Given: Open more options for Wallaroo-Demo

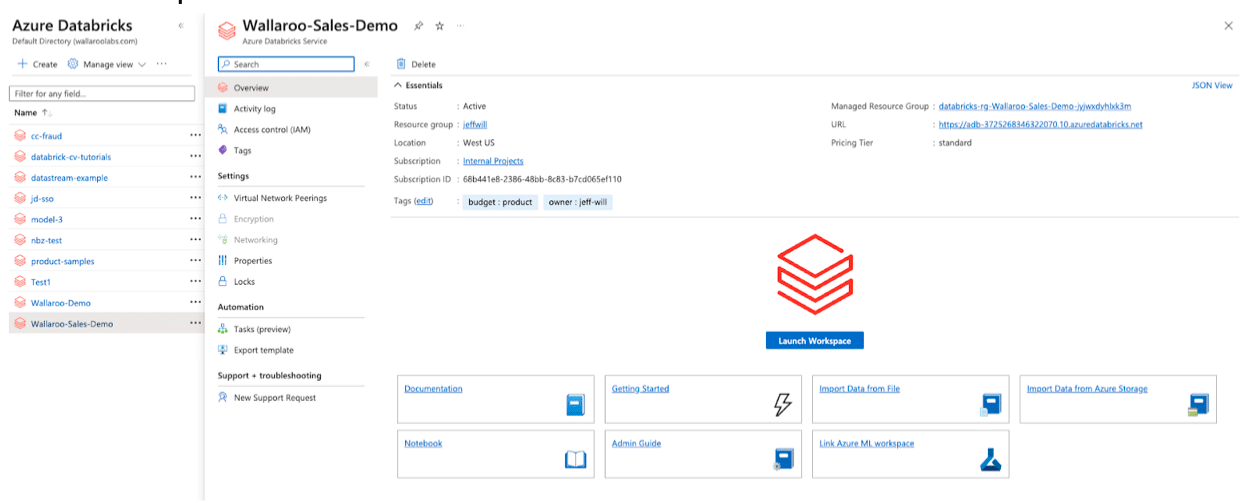Looking at the screenshot, I should pos(195,302).
